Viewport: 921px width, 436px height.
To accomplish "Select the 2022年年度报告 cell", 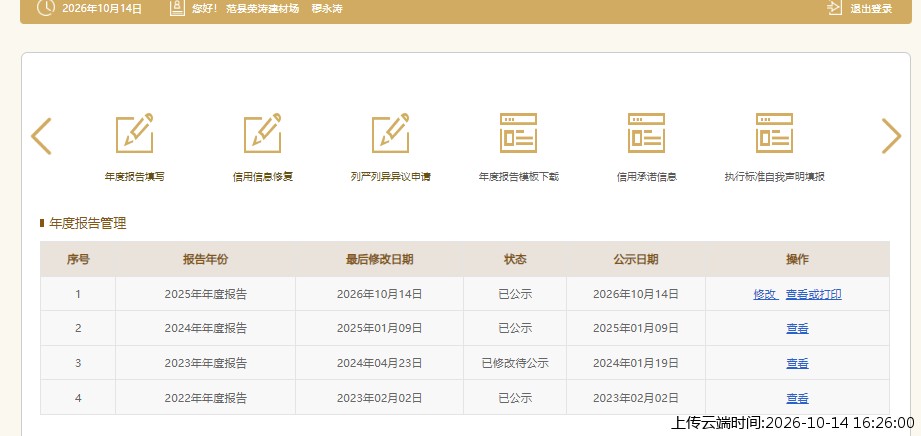I will click(x=206, y=398).
